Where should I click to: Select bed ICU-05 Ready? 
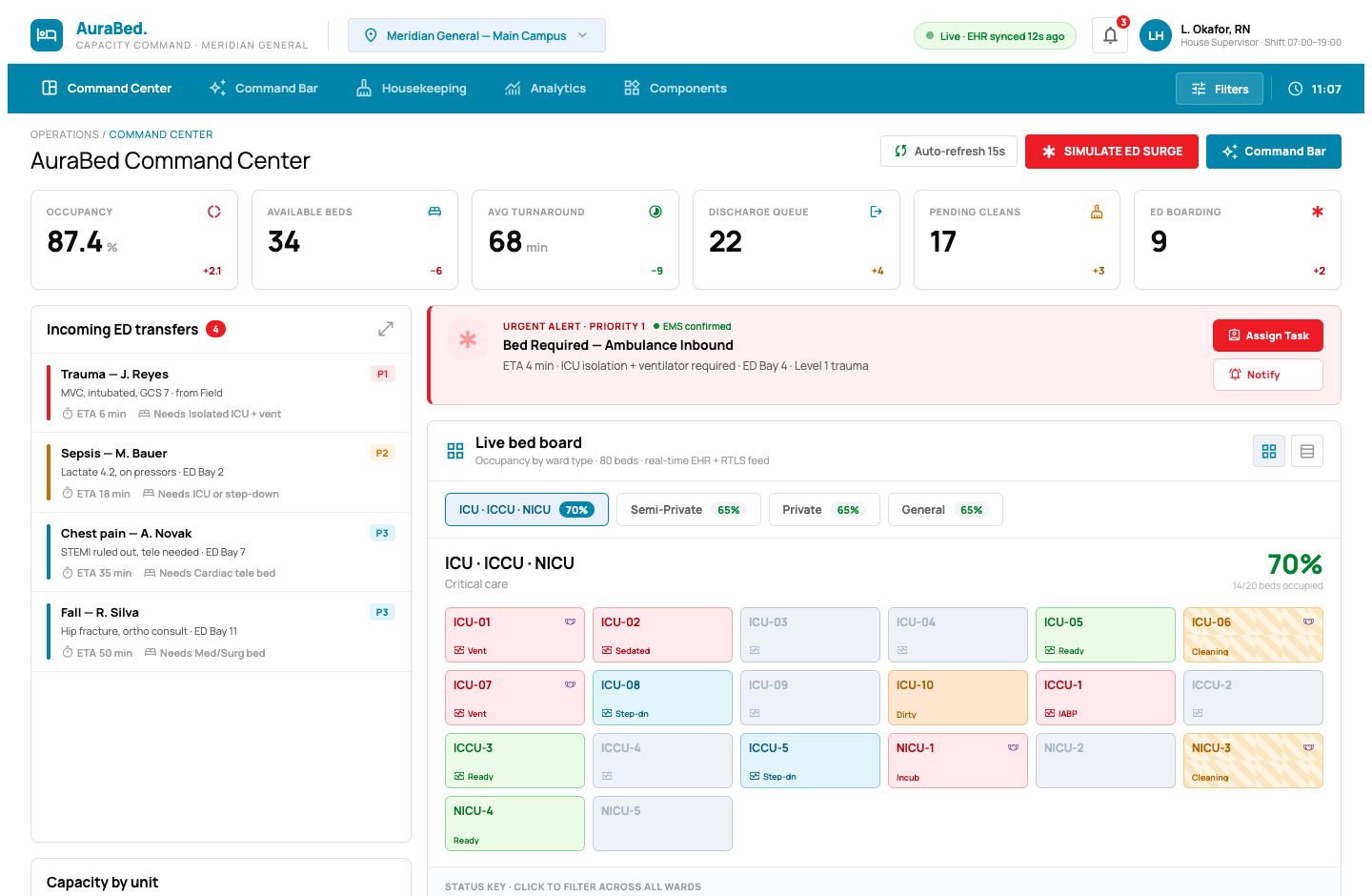point(1105,635)
